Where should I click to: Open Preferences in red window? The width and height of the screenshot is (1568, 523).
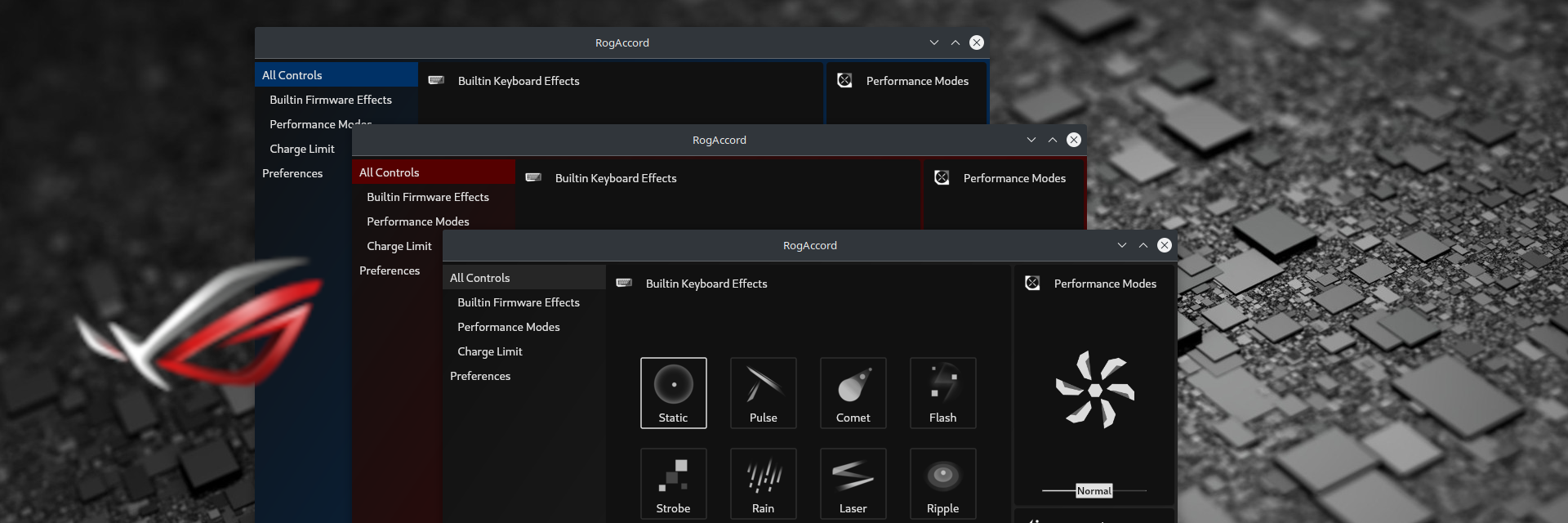click(x=398, y=270)
